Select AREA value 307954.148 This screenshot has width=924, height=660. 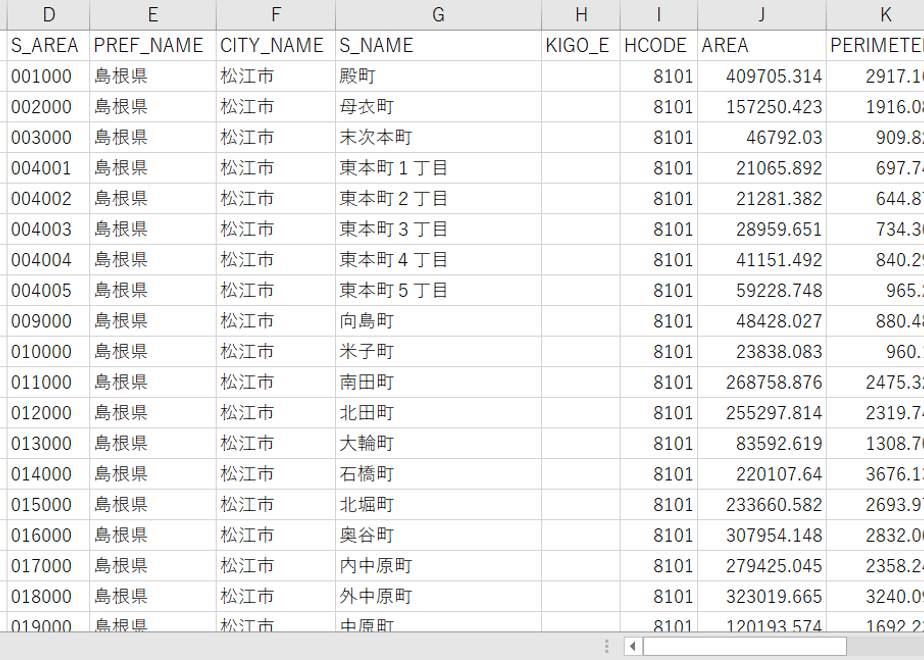coord(762,536)
